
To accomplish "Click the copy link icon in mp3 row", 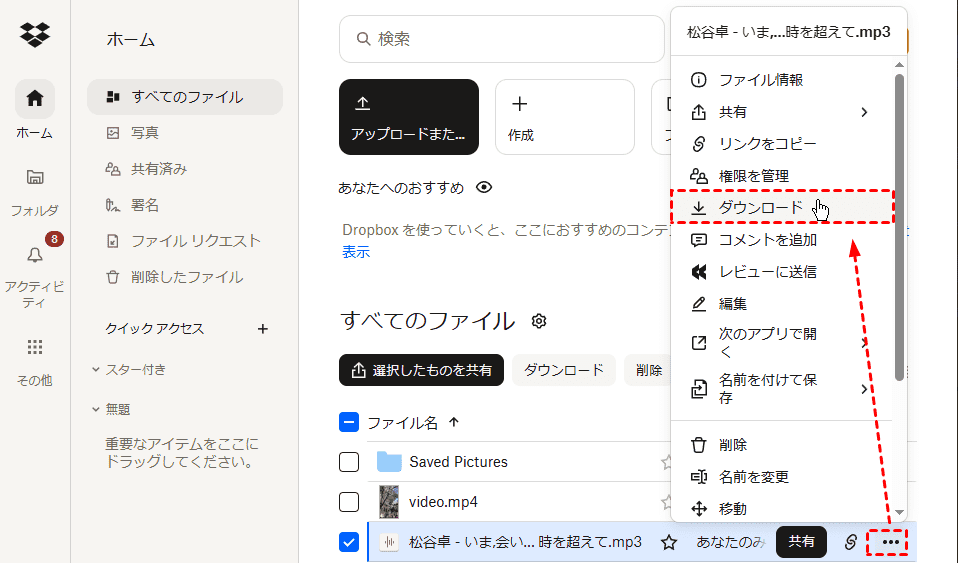I will tap(851, 542).
